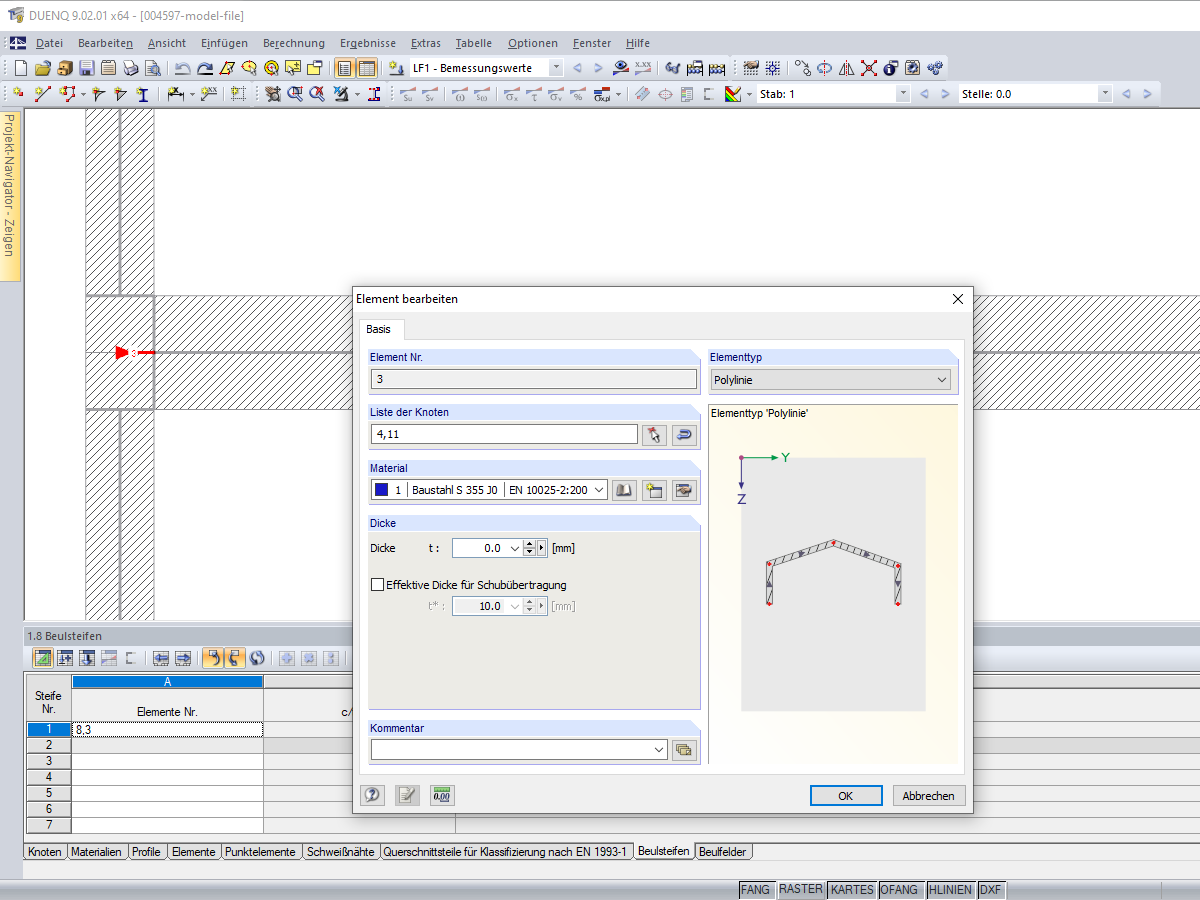This screenshot has height=900, width=1200.
Task: Switch to the Beulfelder tab
Action: [724, 852]
